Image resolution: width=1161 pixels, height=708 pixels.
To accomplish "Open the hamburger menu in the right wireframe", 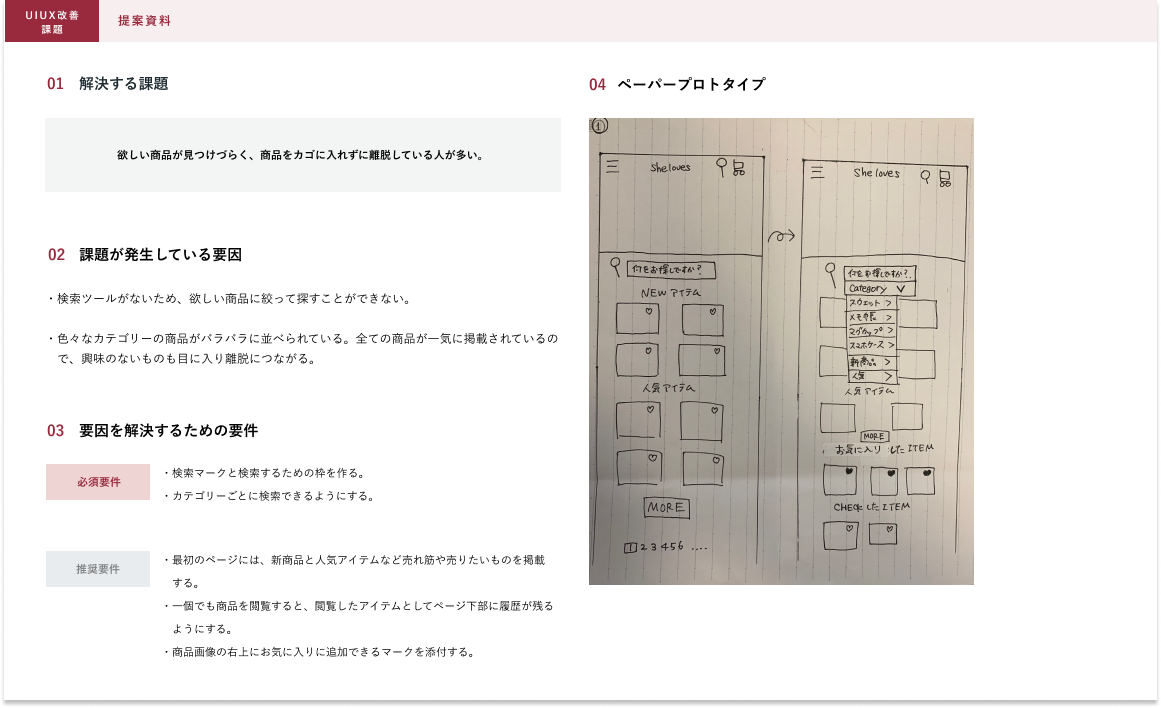I will pos(817,174).
